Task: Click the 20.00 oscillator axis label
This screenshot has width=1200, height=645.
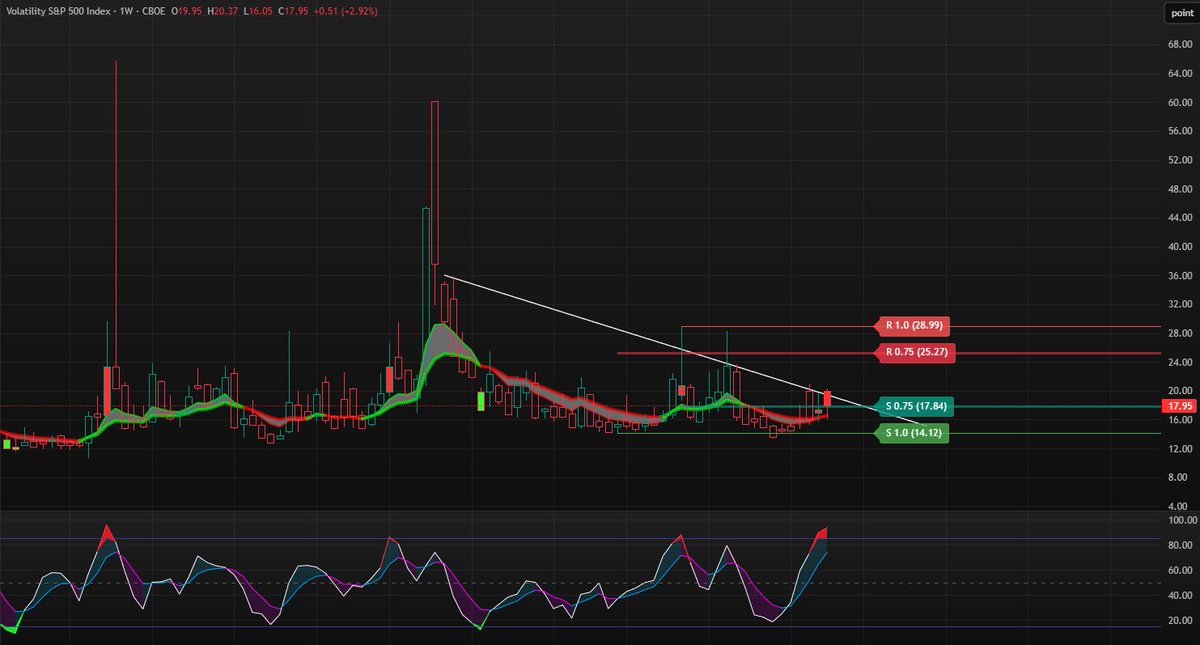Action: 1178,622
